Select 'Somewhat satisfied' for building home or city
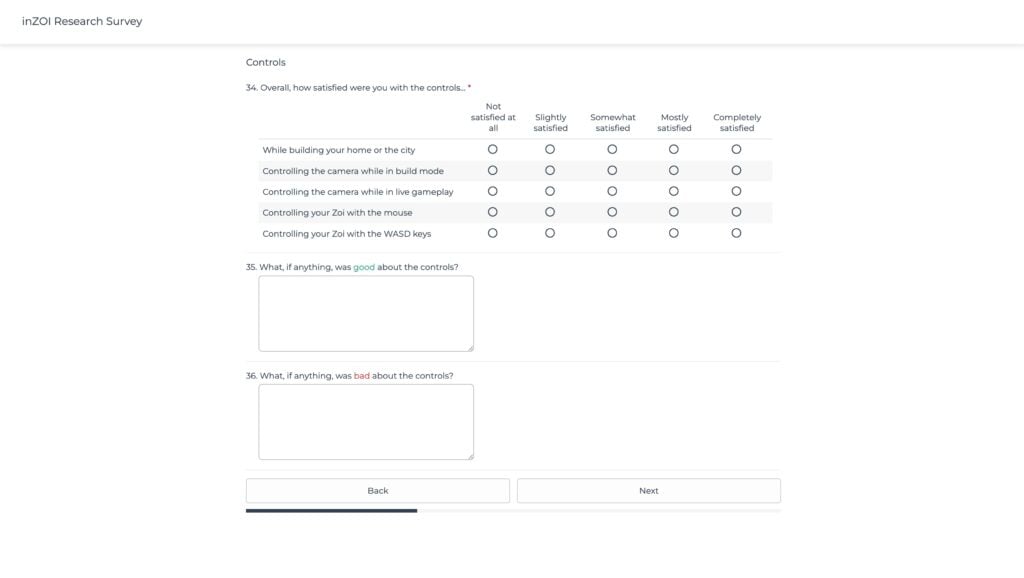Image resolution: width=1024 pixels, height=578 pixels. click(612, 149)
